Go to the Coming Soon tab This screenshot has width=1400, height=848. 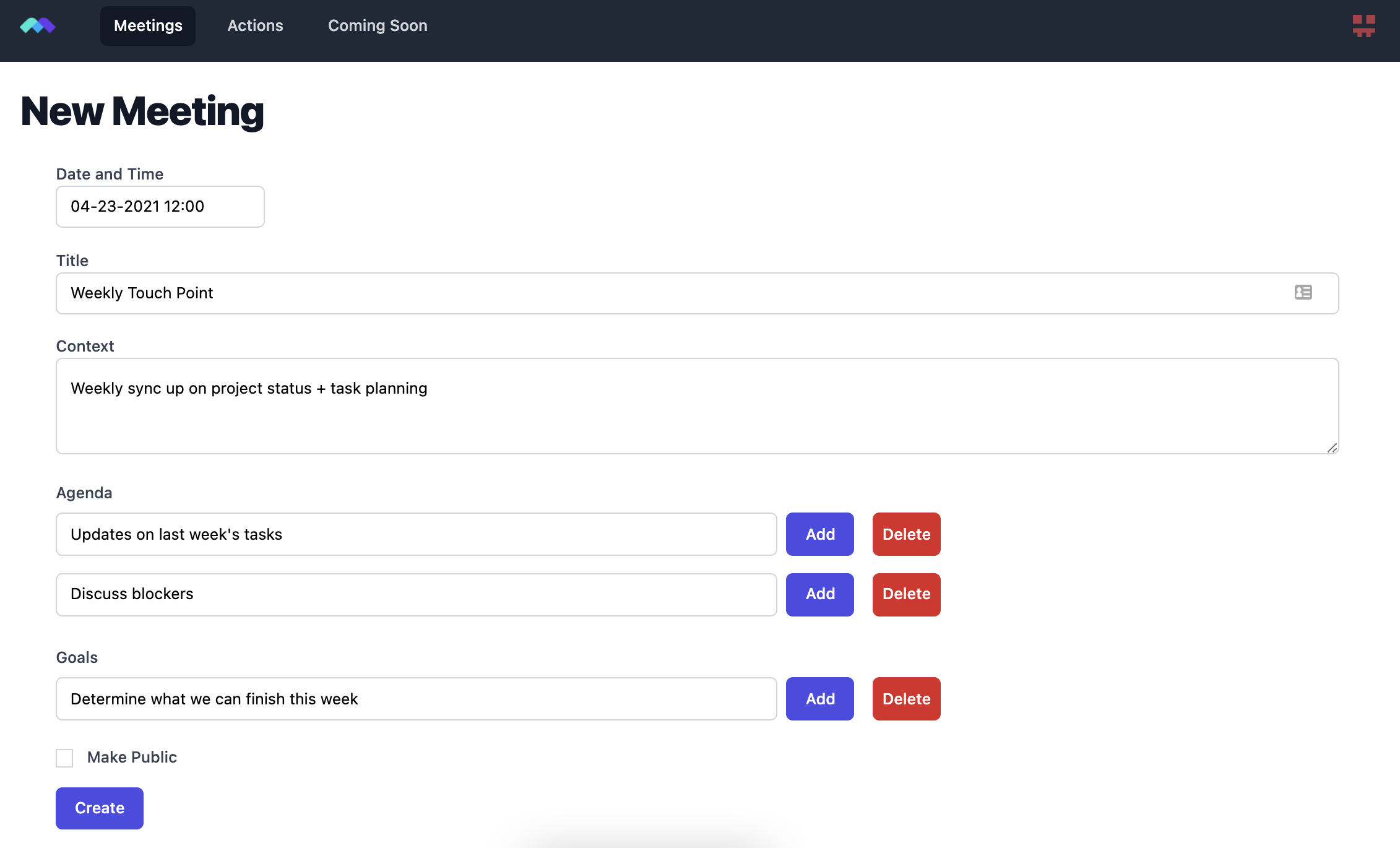(378, 26)
